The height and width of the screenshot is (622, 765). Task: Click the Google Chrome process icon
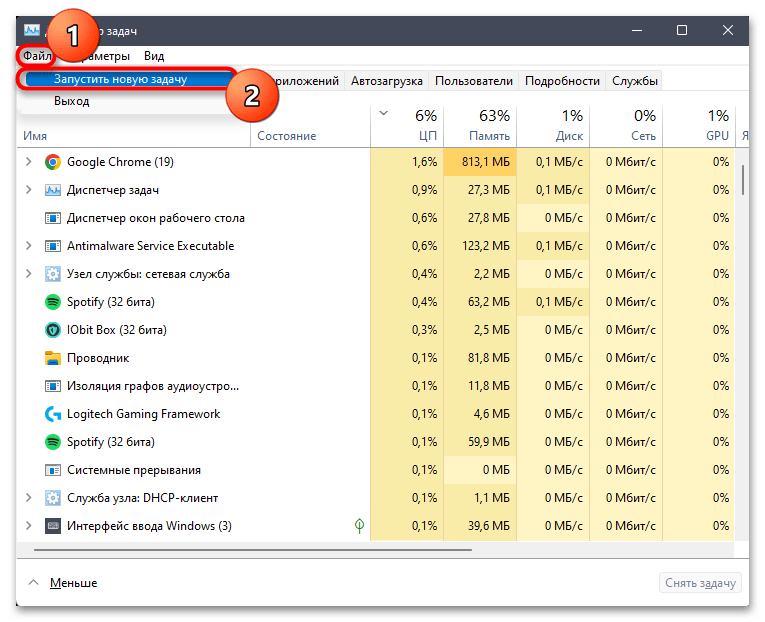coord(53,162)
